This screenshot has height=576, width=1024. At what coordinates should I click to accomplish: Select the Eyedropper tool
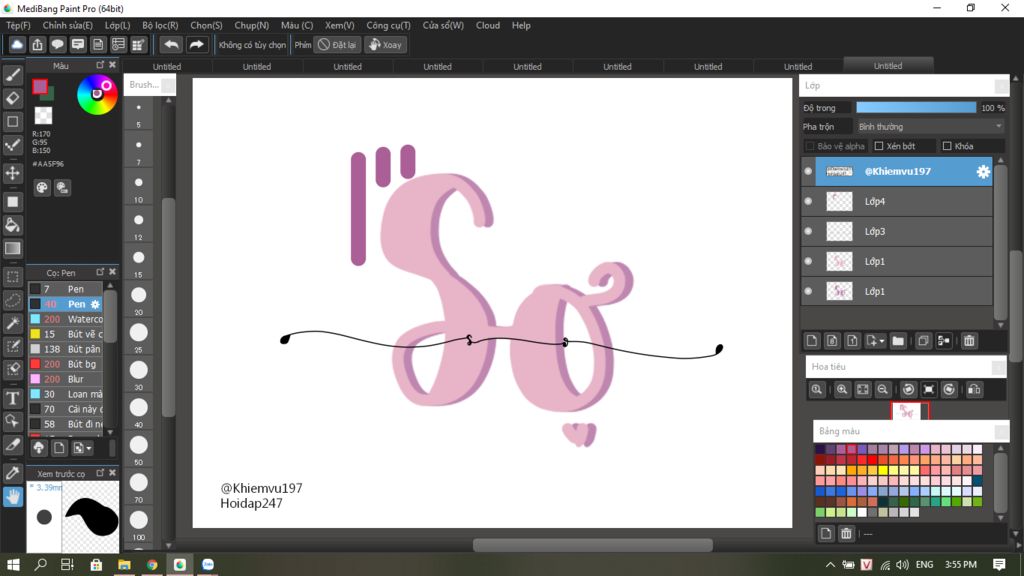coord(12,473)
